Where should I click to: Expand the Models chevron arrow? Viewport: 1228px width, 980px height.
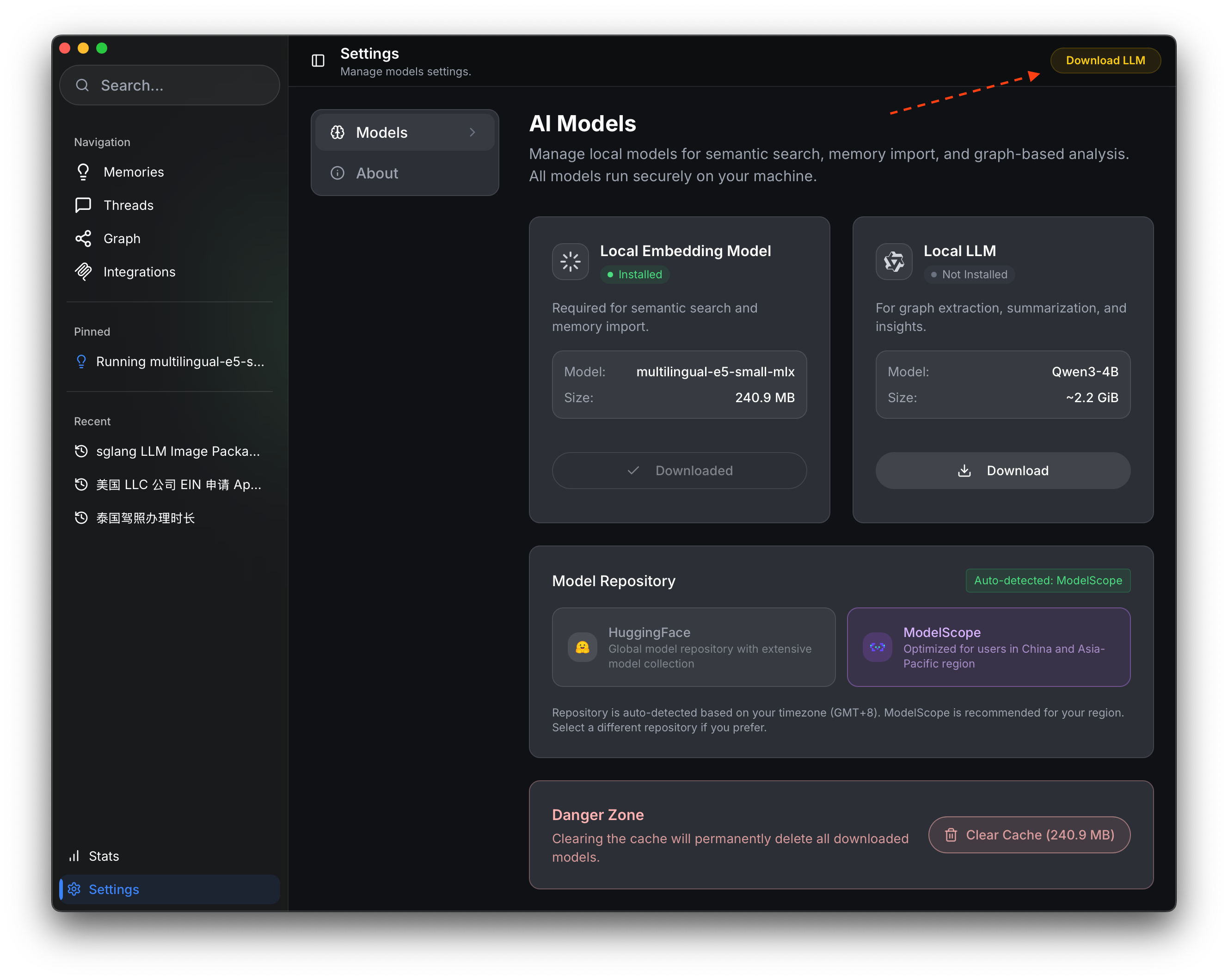click(472, 133)
